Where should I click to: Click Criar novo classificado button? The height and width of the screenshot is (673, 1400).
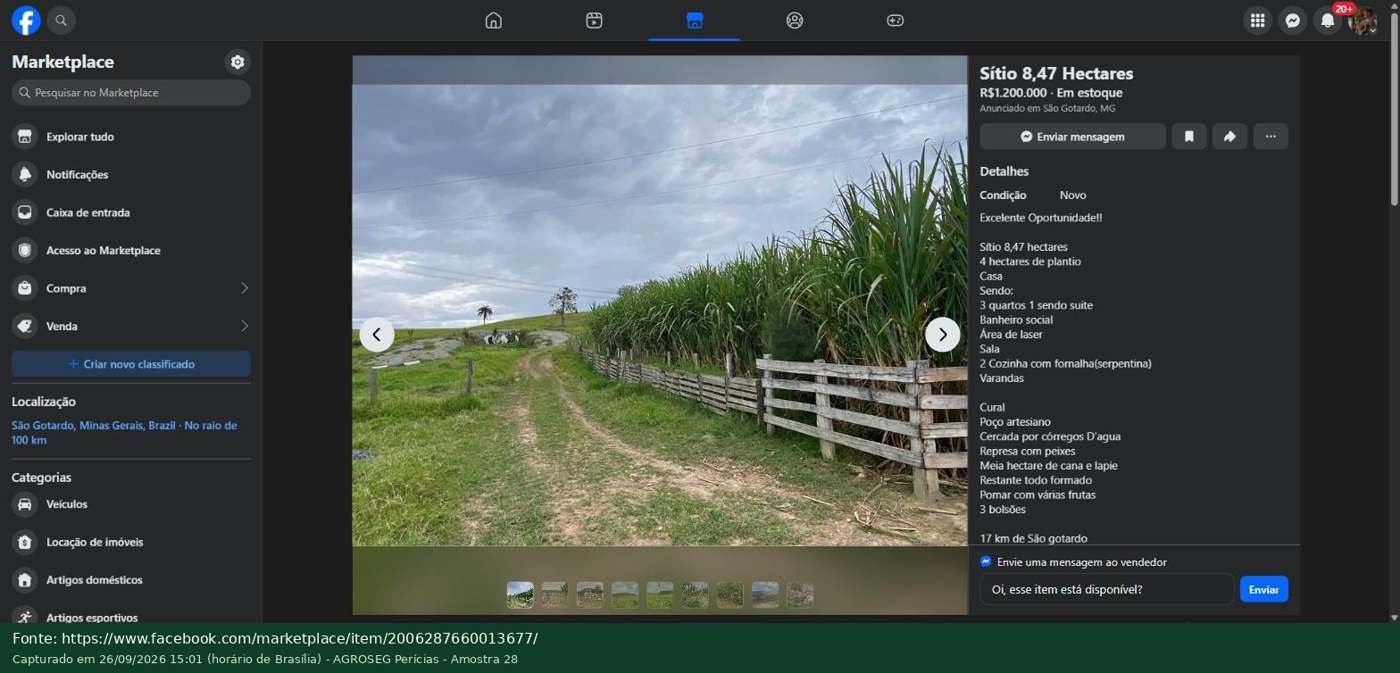coord(131,364)
